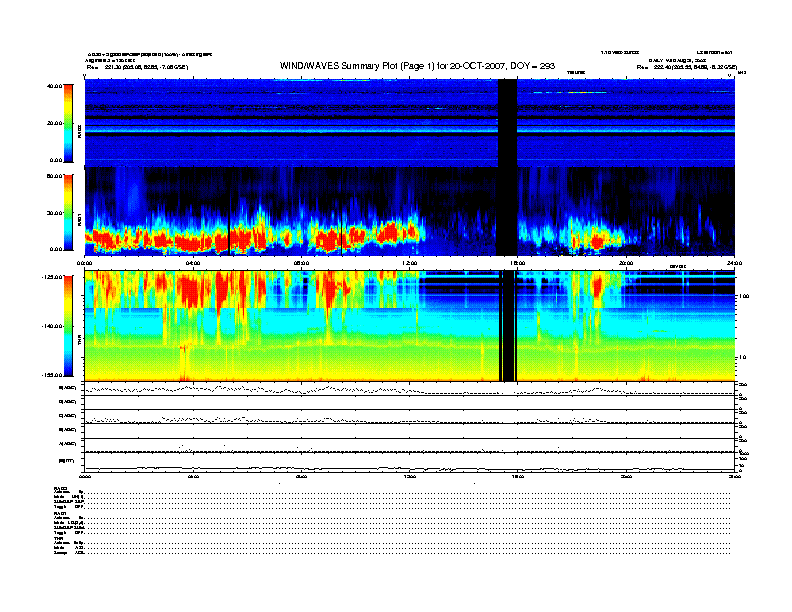
Task: Click the WIND/WAVES Summary Plot title
Action: 417,66
